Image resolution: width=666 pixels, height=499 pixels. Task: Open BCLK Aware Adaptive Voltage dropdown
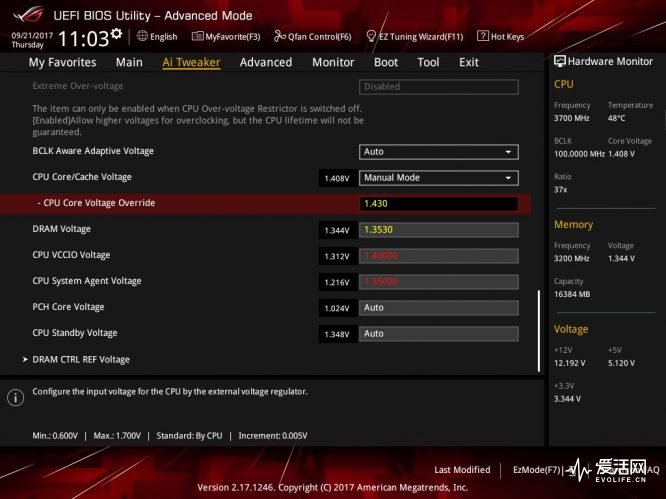(438, 152)
